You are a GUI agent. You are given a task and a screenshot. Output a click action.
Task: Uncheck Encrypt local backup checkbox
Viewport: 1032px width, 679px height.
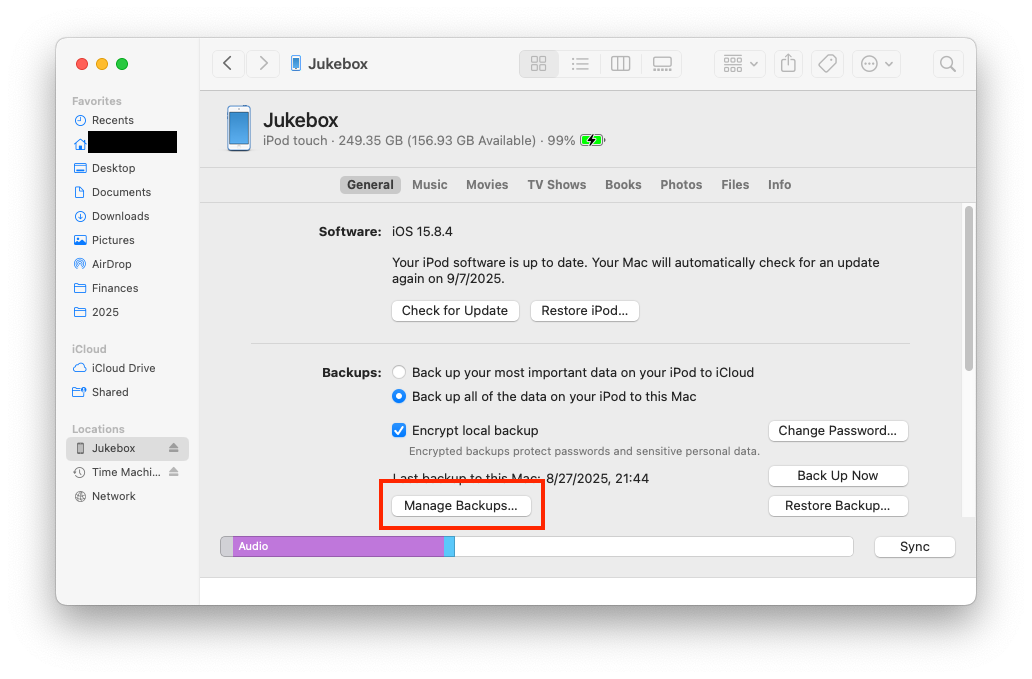(x=399, y=430)
